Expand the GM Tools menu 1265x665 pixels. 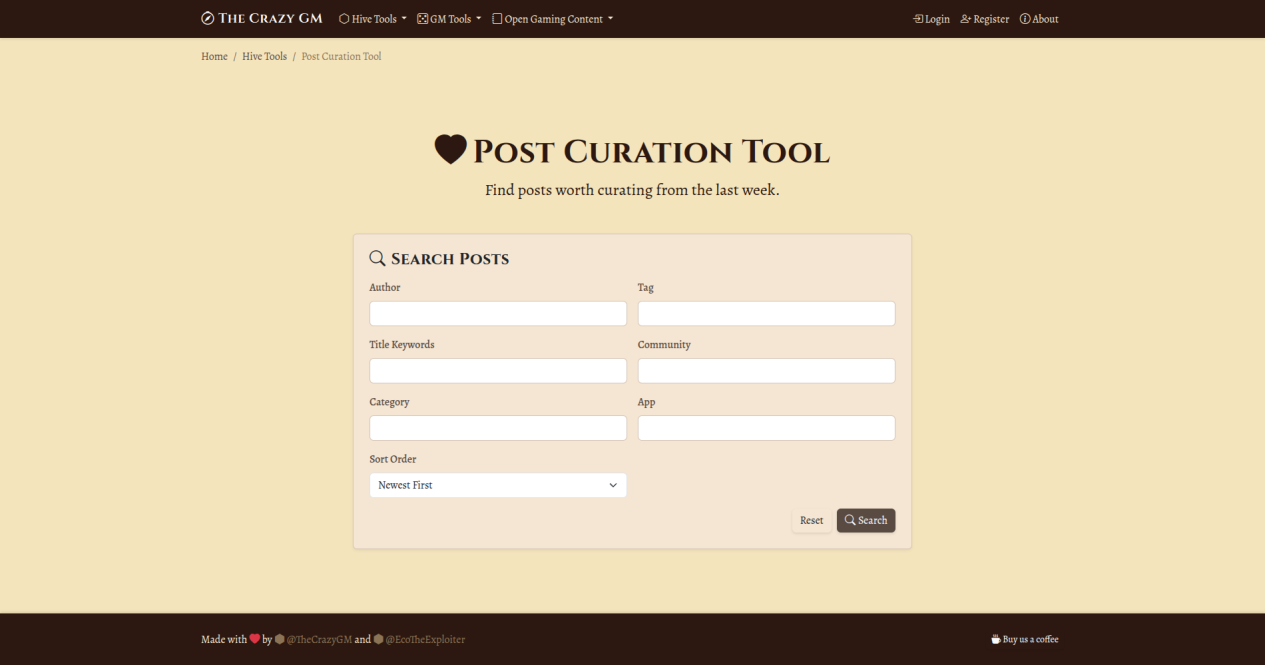coord(449,19)
